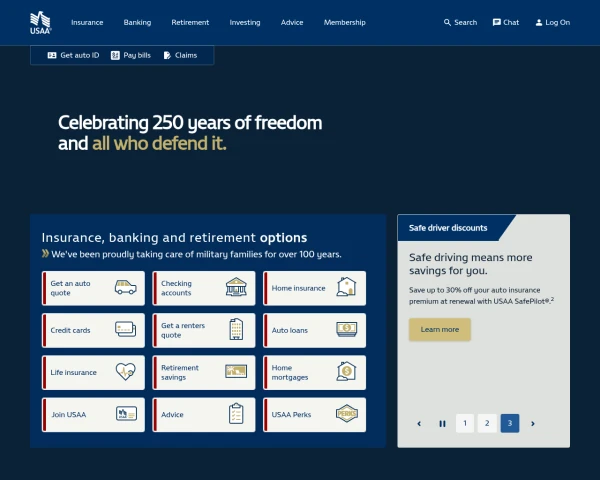
Task: Click Learn more about safe driver discounts
Action: tap(440, 329)
